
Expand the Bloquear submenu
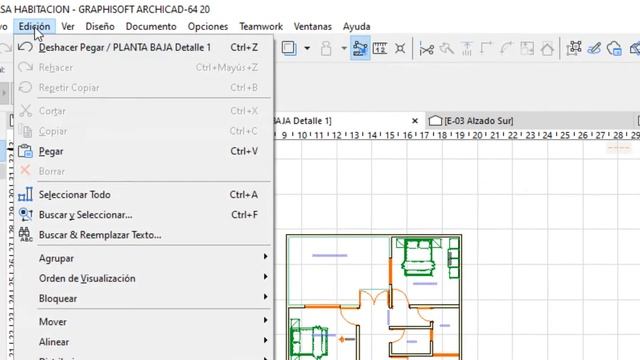click(x=144, y=298)
